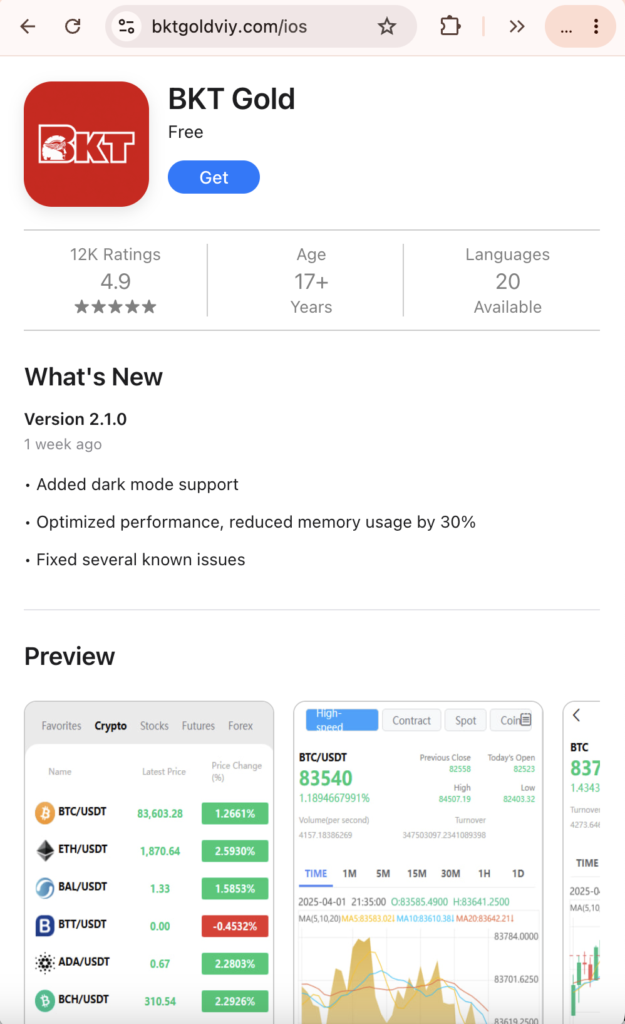Select the Forex tab in preview

point(240,726)
